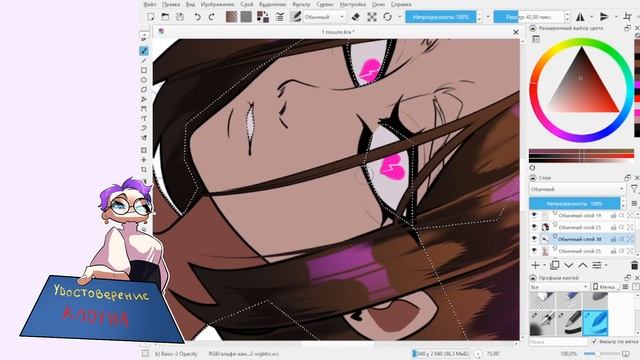Select the freehand brush tool
This screenshot has height=360, width=640.
pos(144,51)
